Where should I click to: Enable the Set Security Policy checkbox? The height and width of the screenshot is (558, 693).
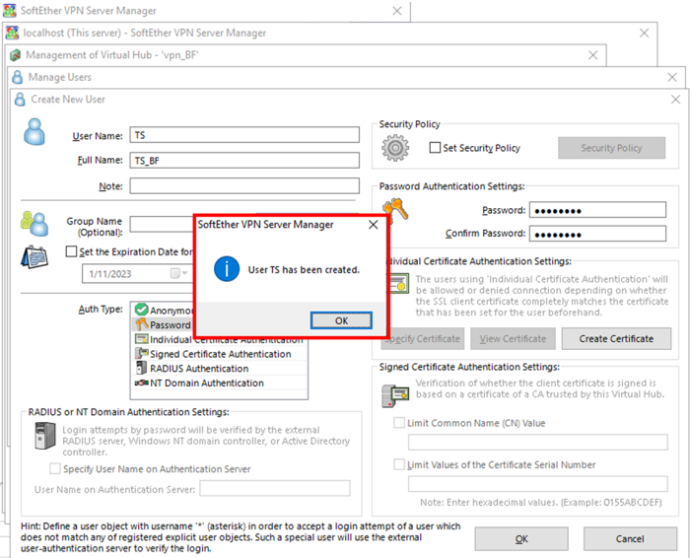pos(434,148)
